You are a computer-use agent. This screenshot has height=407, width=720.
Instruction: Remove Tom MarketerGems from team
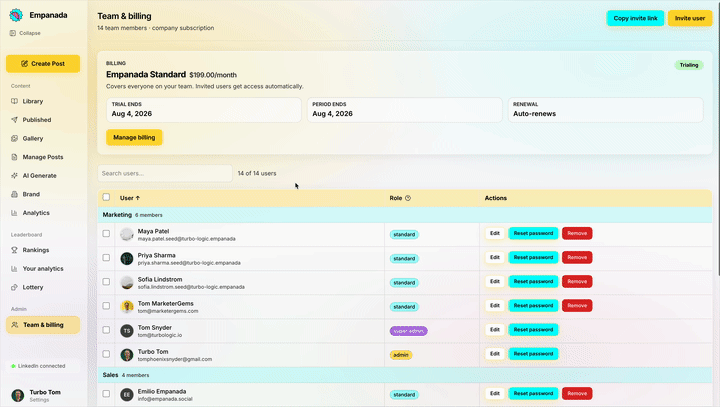pyautogui.click(x=577, y=305)
